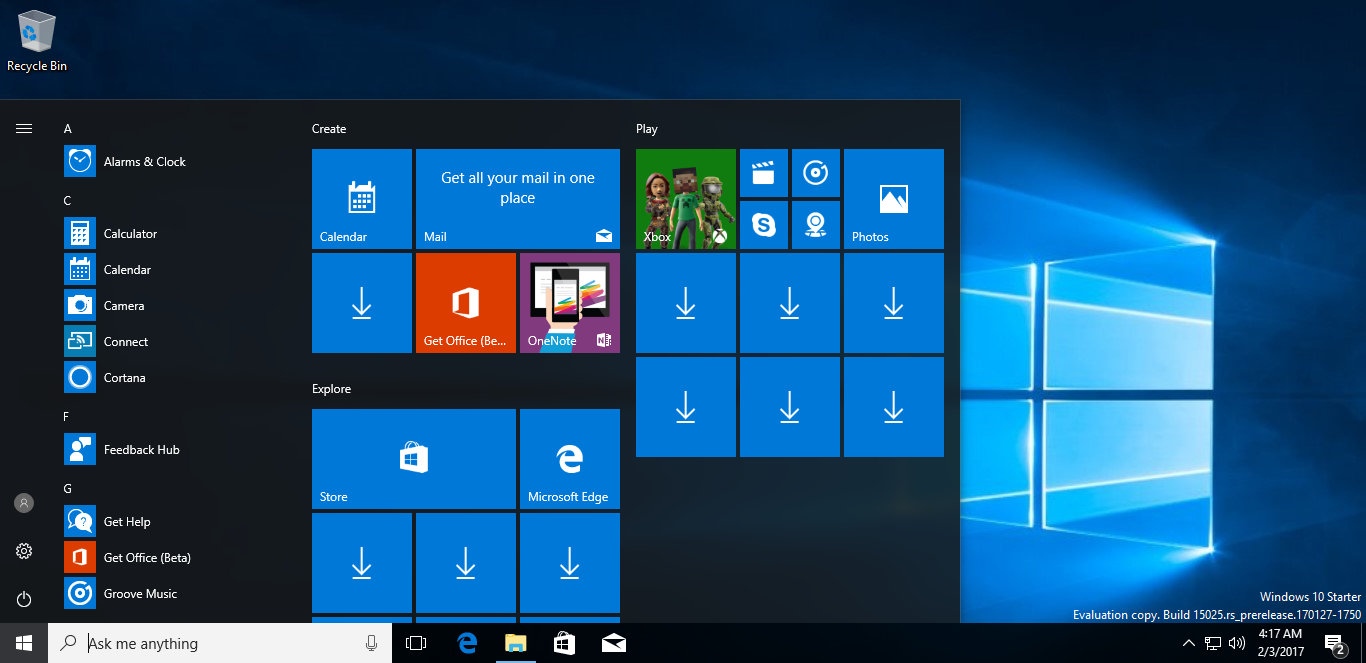Open the OneNote tile
The height and width of the screenshot is (663, 1366).
pos(570,303)
